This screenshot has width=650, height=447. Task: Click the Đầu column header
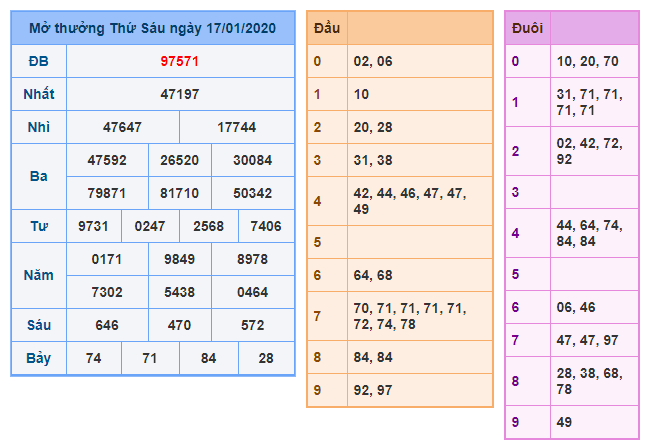(327, 28)
